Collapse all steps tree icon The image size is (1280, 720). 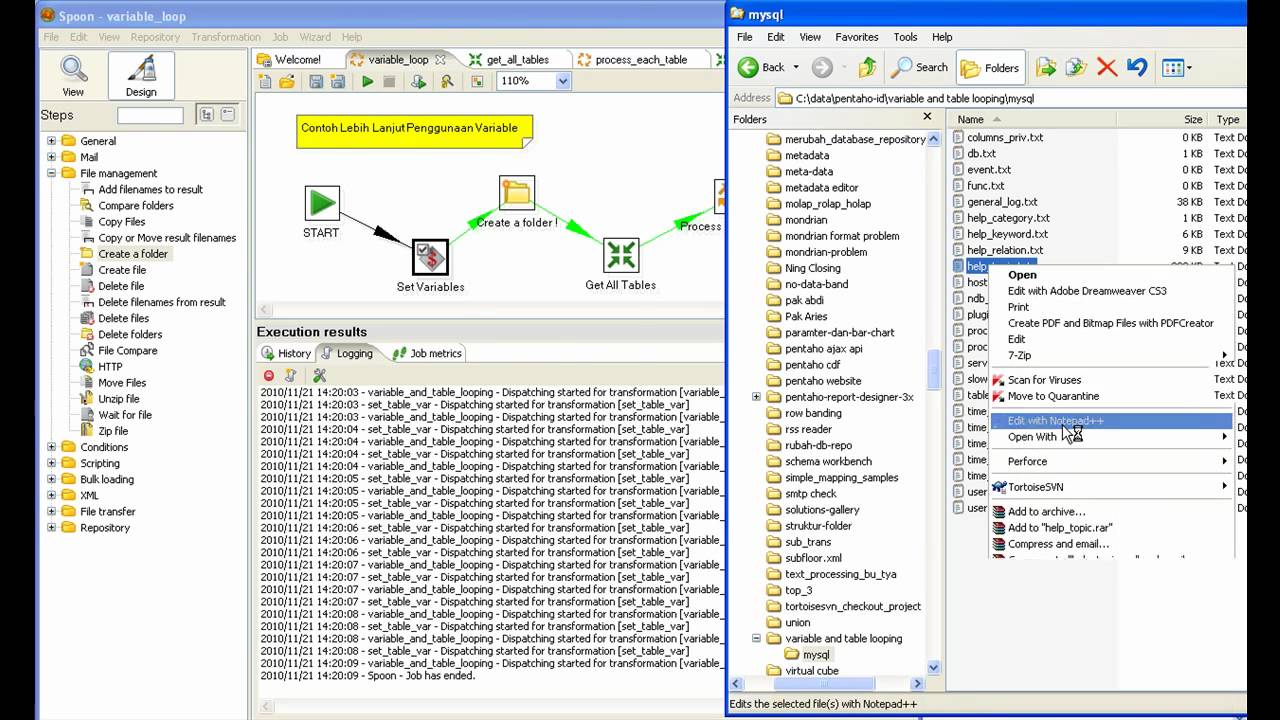coord(228,115)
